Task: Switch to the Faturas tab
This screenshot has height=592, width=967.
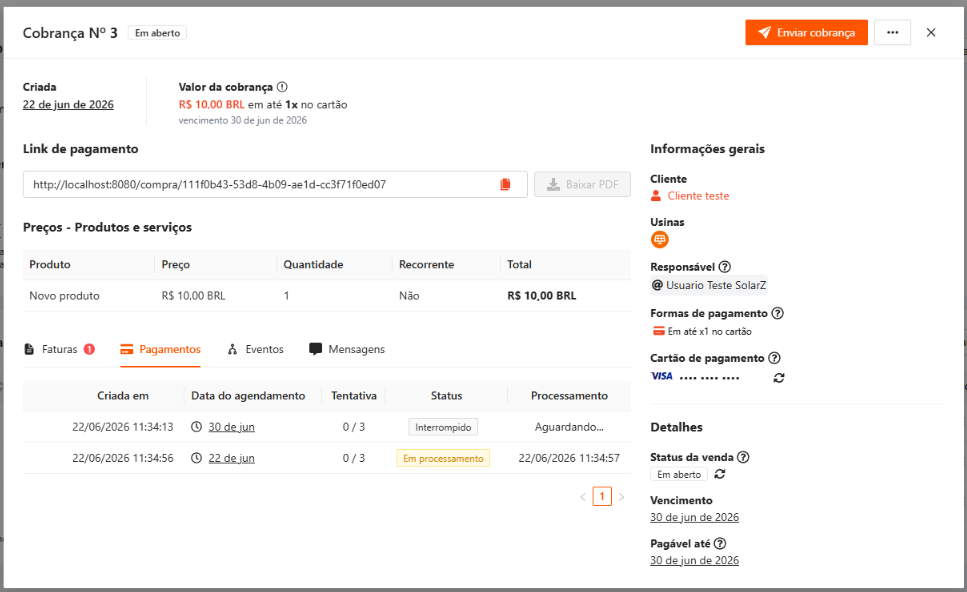Action: click(x=59, y=349)
